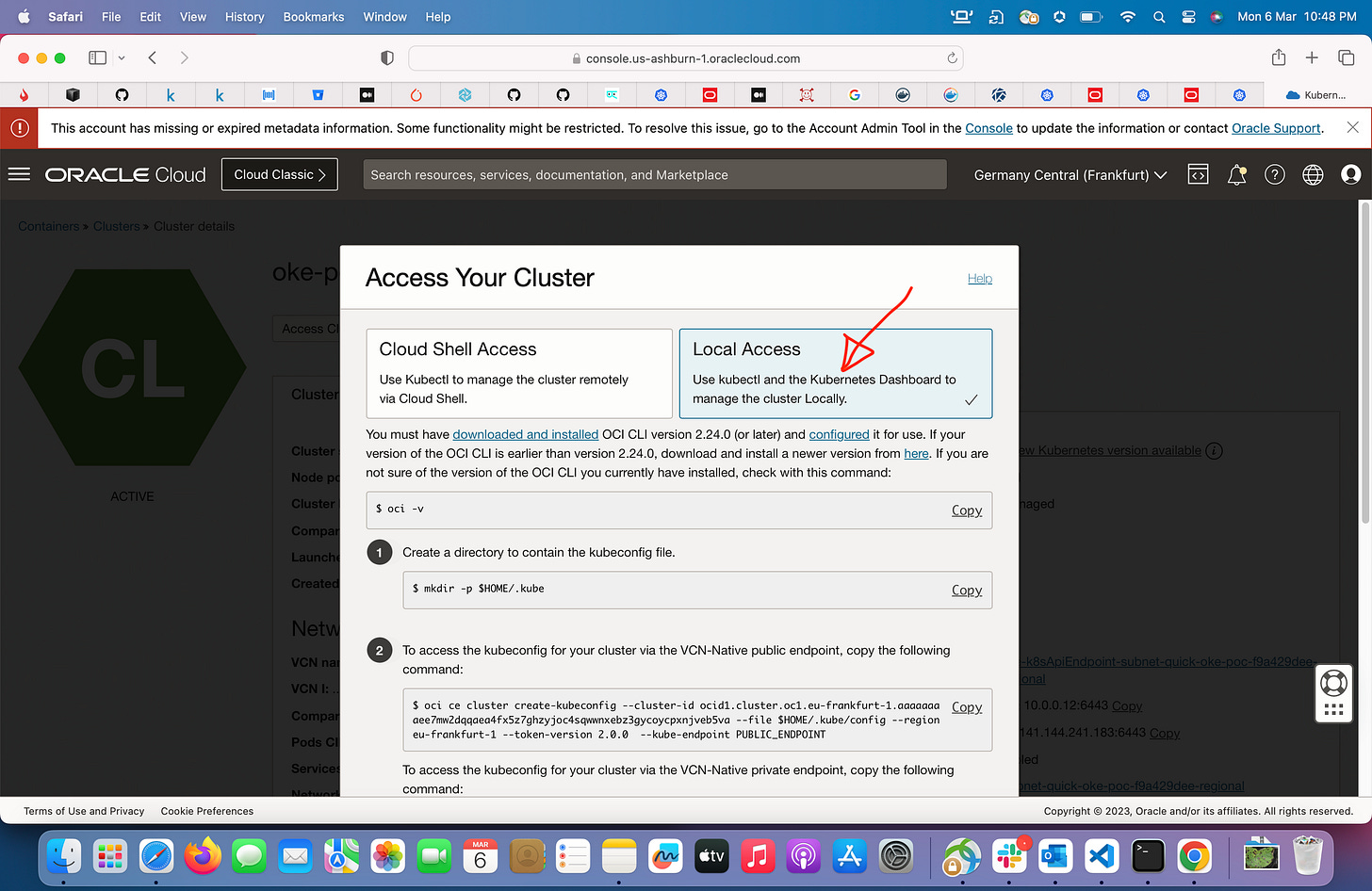1372x891 pixels.
Task: Open the Console link in the warning banner
Action: click(988, 128)
